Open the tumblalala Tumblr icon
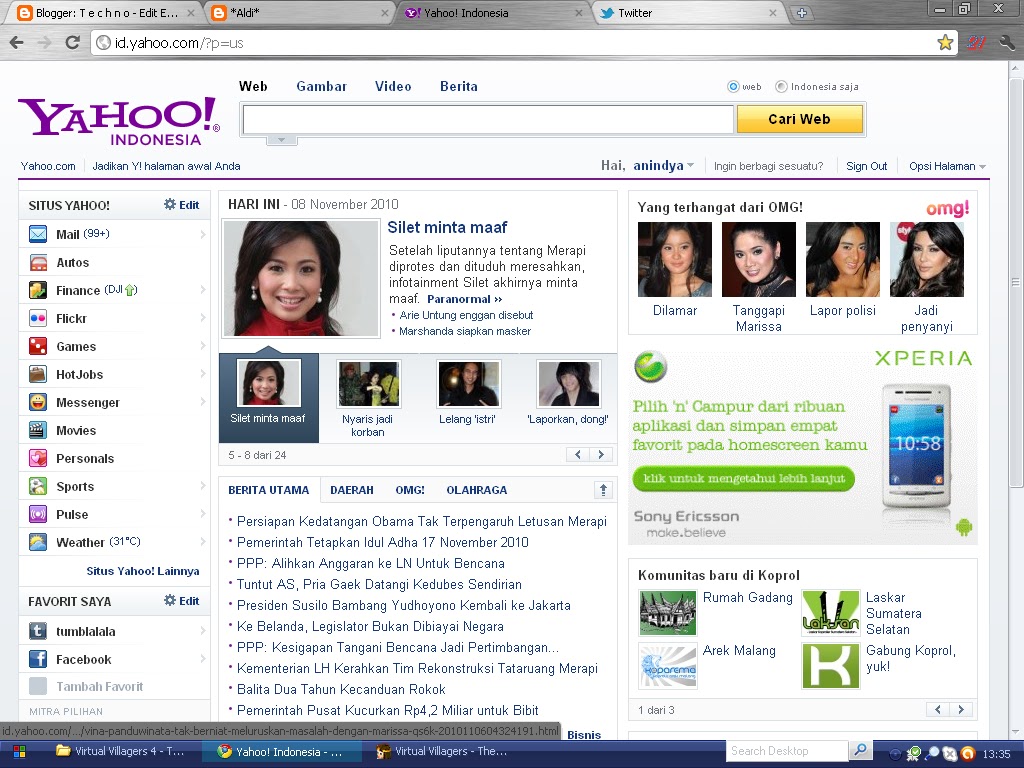This screenshot has height=768, width=1024. click(x=38, y=631)
